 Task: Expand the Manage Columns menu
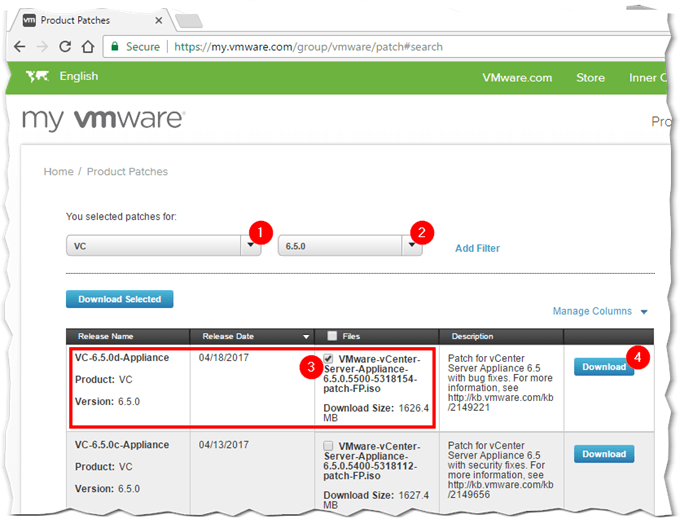(x=600, y=311)
